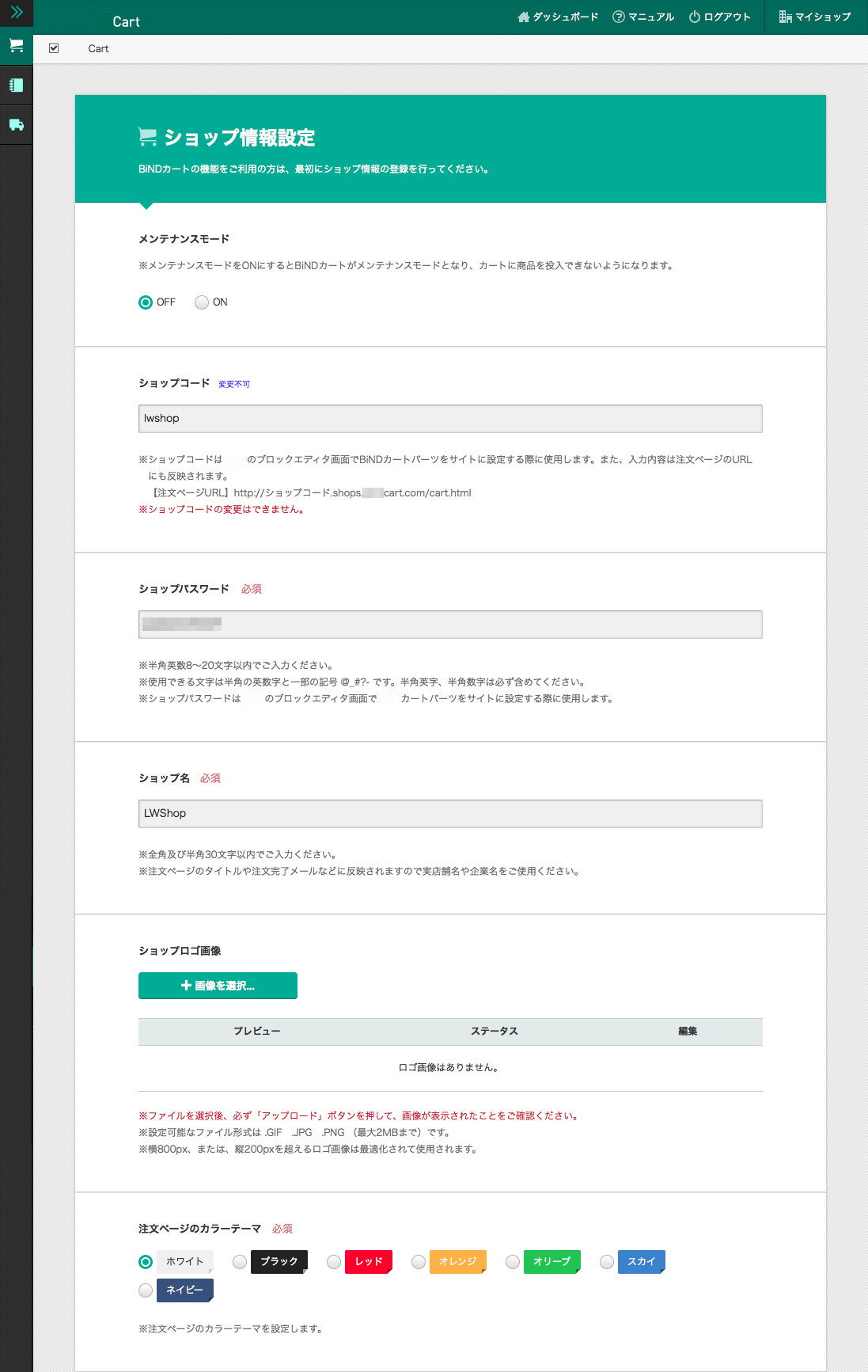Click the Cart breadcrumb label

click(98, 49)
